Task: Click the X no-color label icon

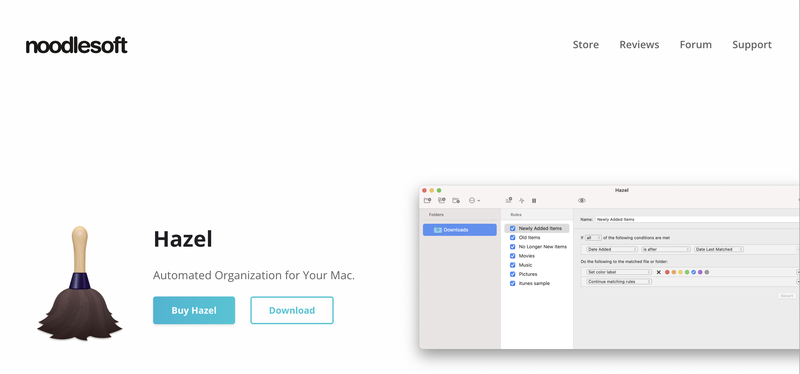Action: pos(659,272)
